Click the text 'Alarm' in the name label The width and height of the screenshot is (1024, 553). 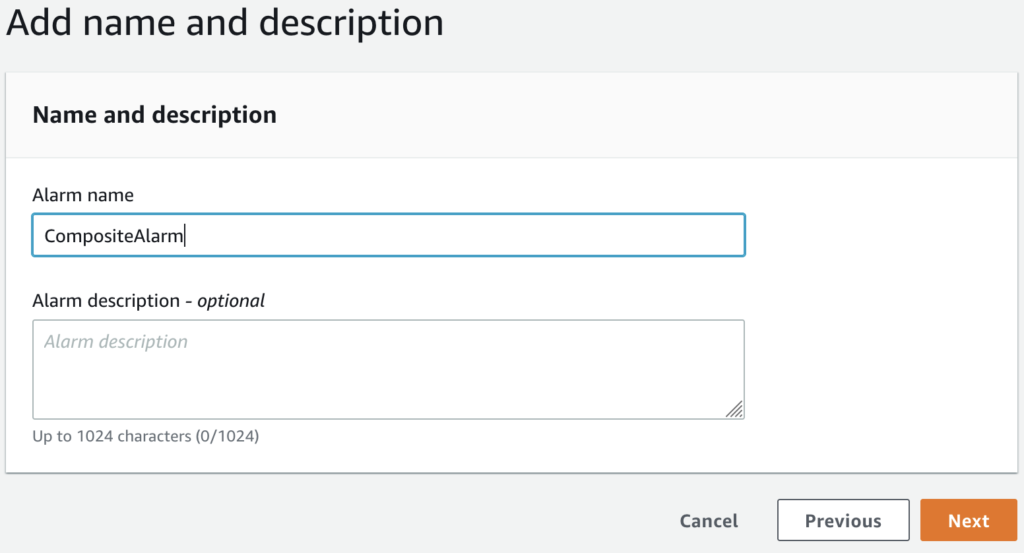[x=54, y=195]
